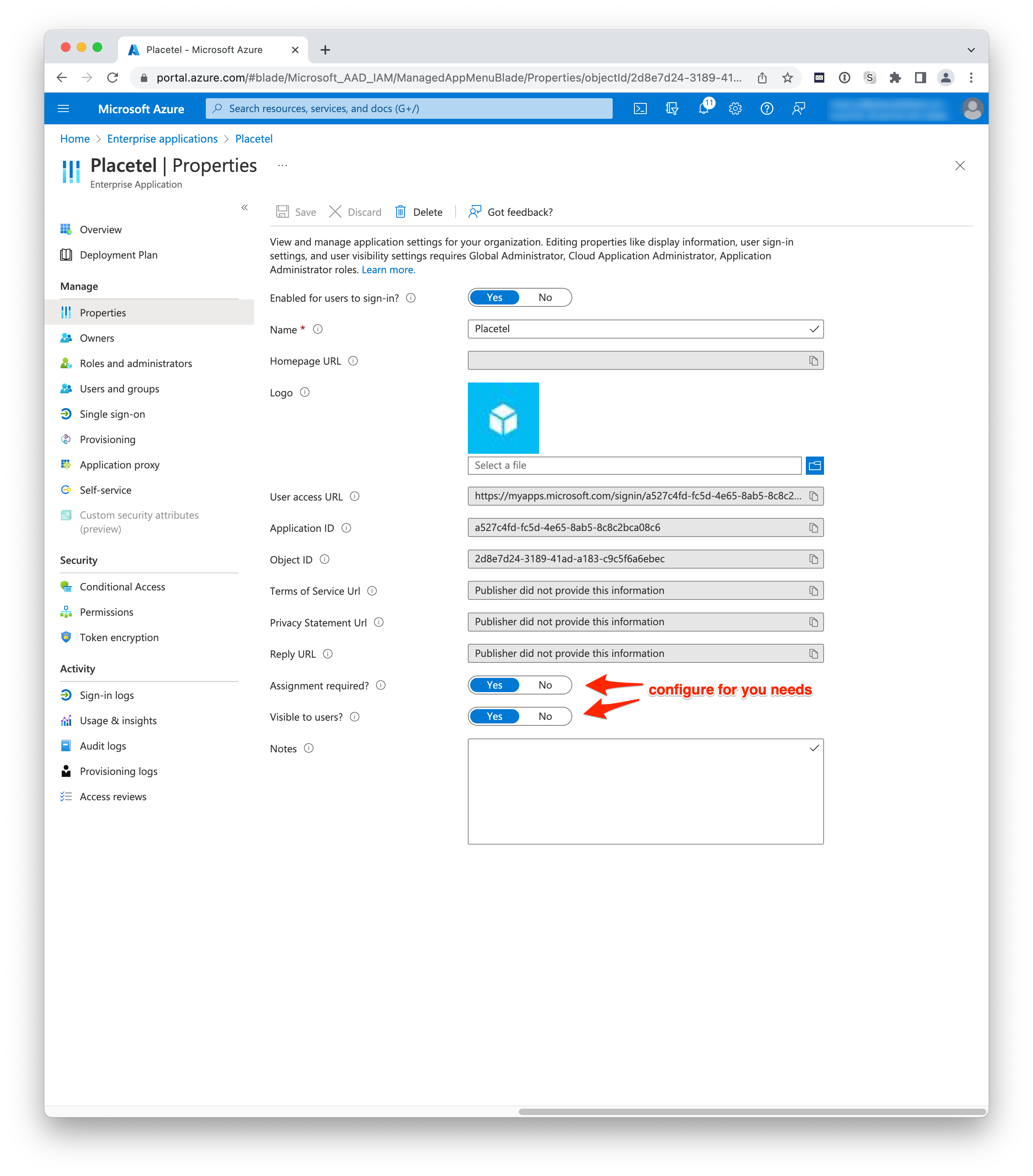This screenshot has height=1176, width=1033.
Task: Disable sign-in by selecting No
Action: [x=545, y=297]
